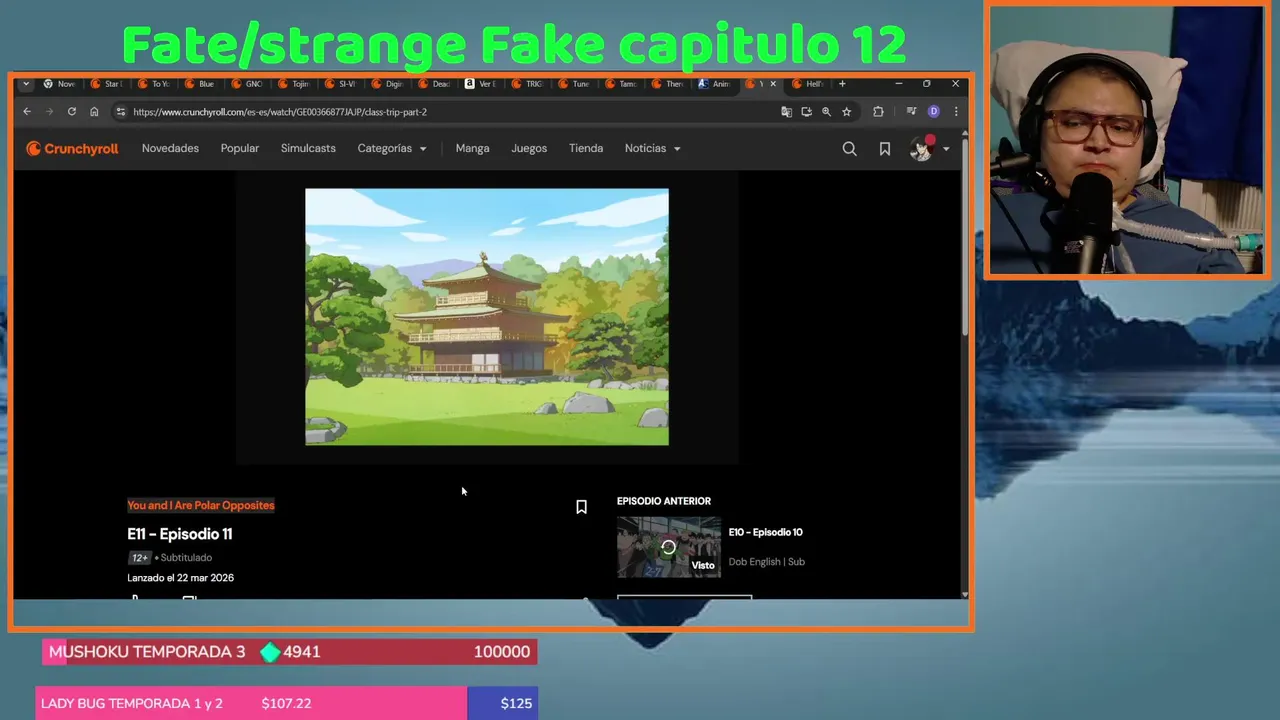Open the Manga section
This screenshot has height=720, width=1280.
tap(472, 149)
